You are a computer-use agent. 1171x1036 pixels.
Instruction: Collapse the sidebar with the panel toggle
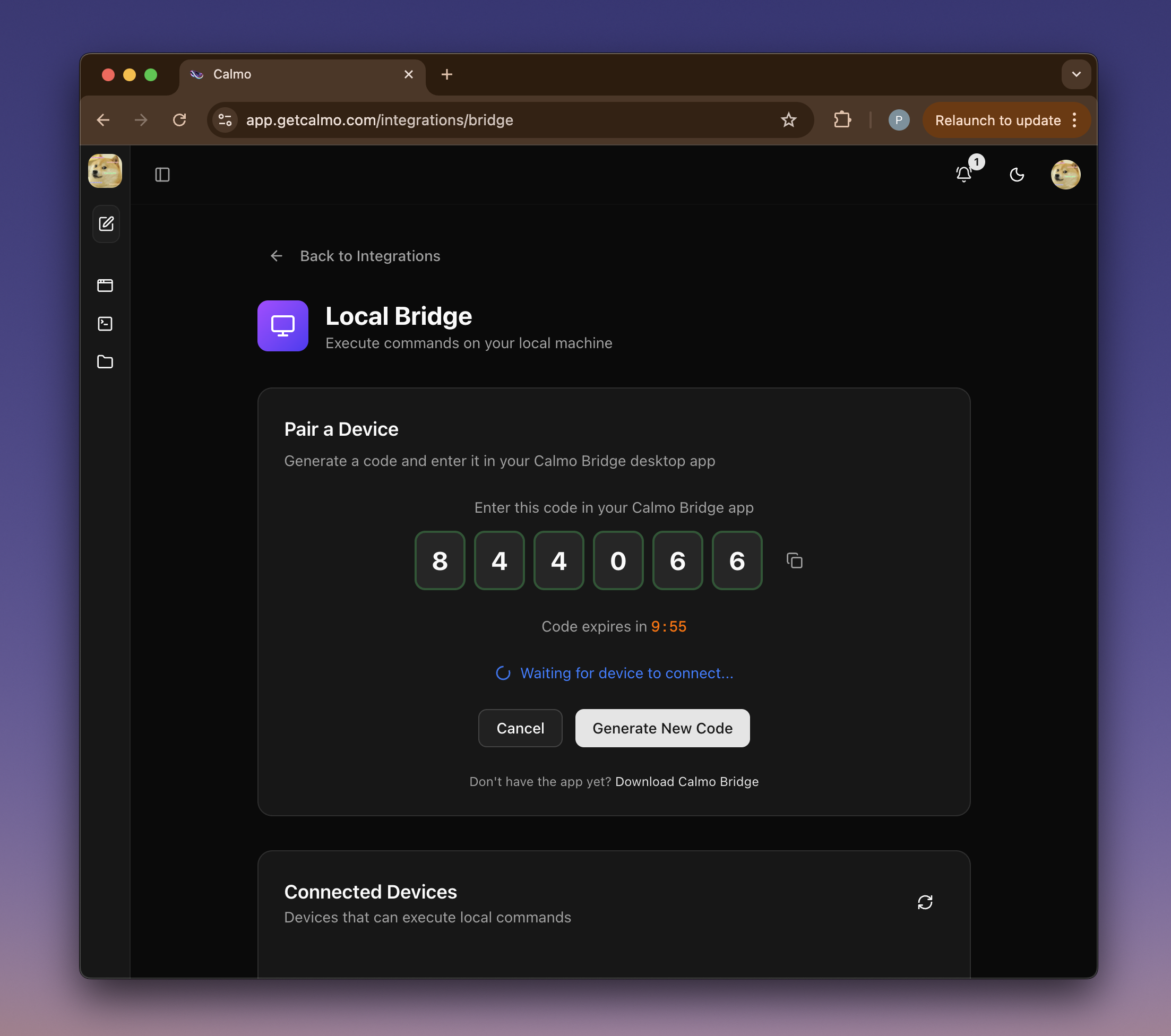point(162,175)
